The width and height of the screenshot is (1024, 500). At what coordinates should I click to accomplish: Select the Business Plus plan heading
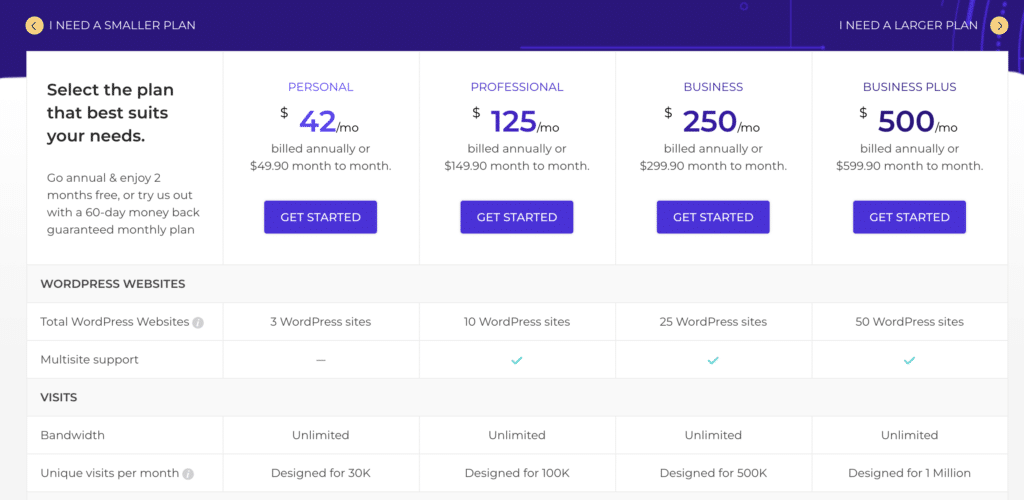tap(909, 87)
